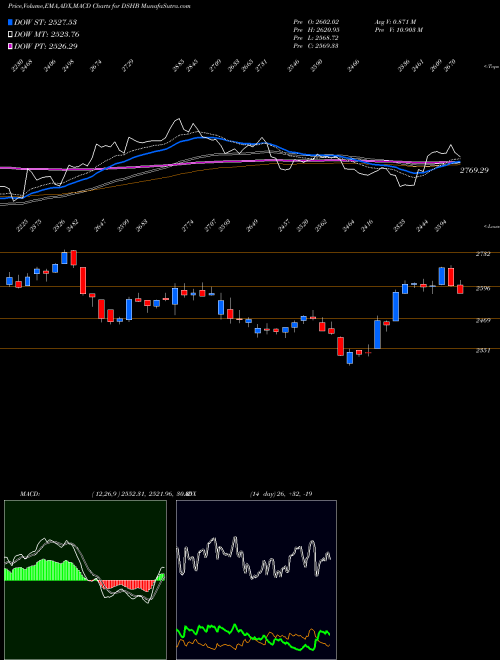Click the white DOW MT legend swatch
500x660 pixels.
10,34
